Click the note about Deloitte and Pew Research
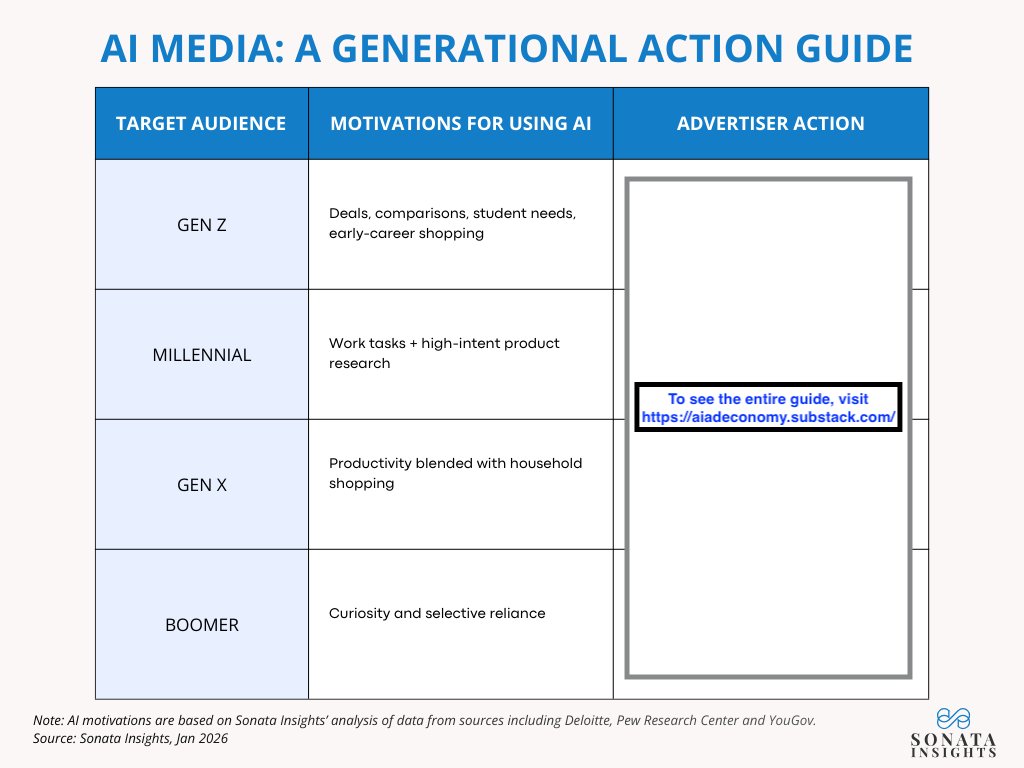The width and height of the screenshot is (1024, 768). click(x=424, y=719)
